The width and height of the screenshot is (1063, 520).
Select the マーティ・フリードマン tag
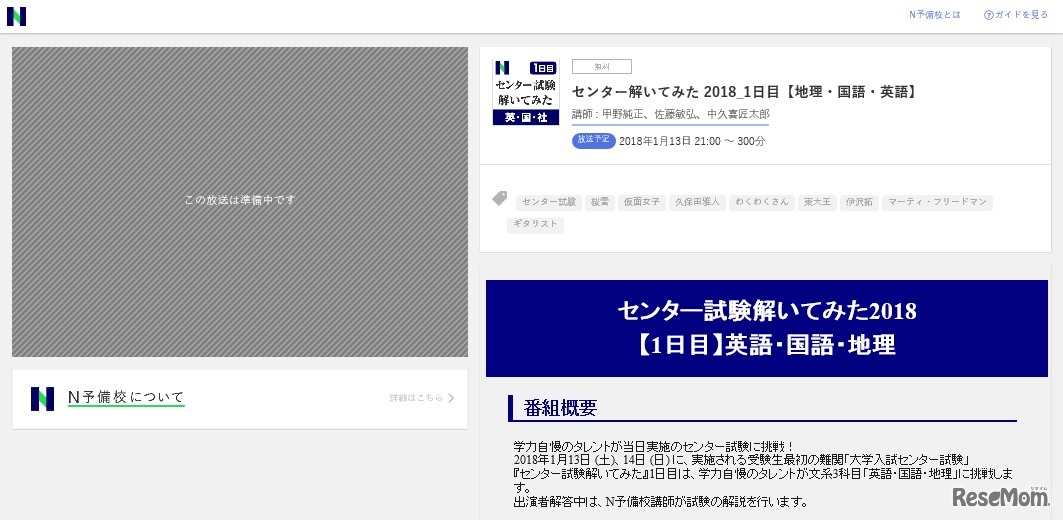click(x=937, y=202)
